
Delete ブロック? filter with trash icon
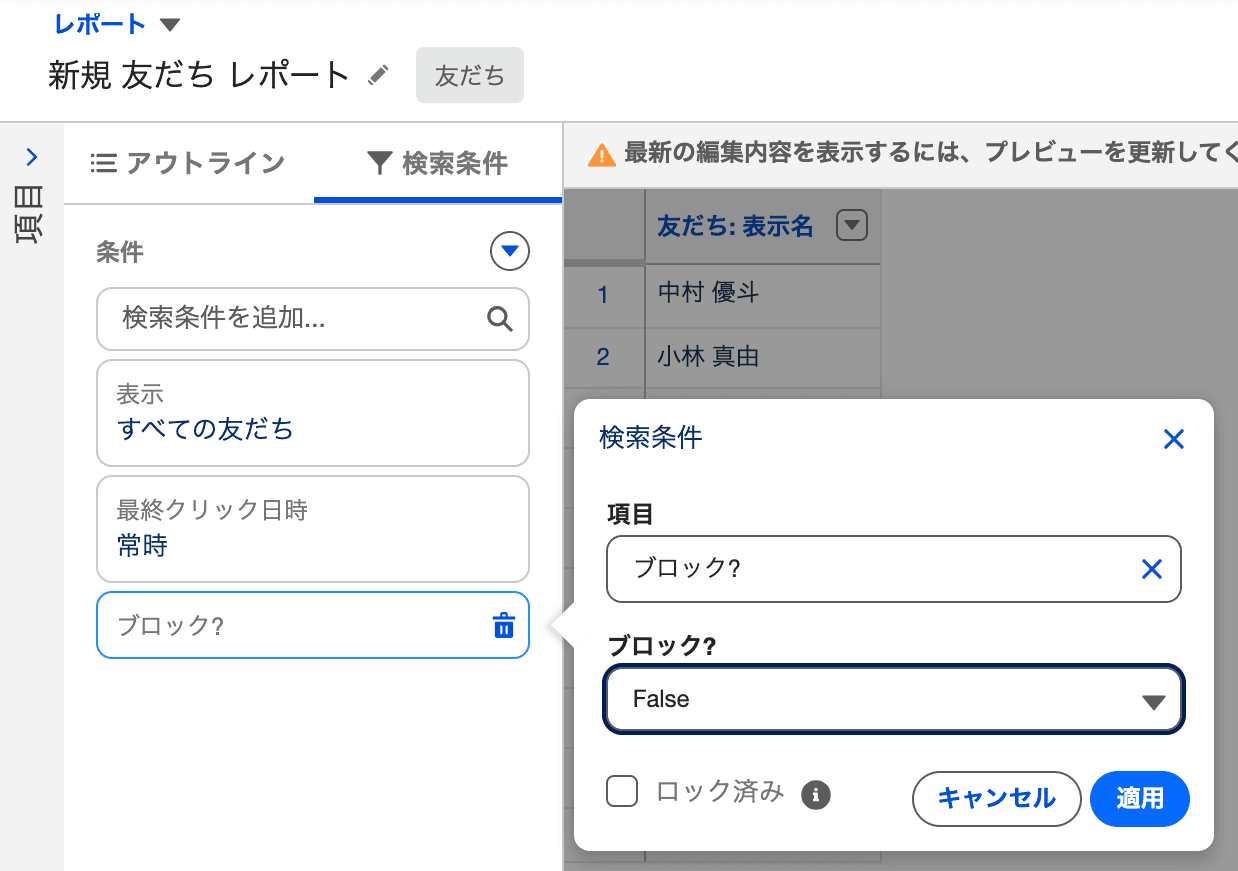point(504,626)
